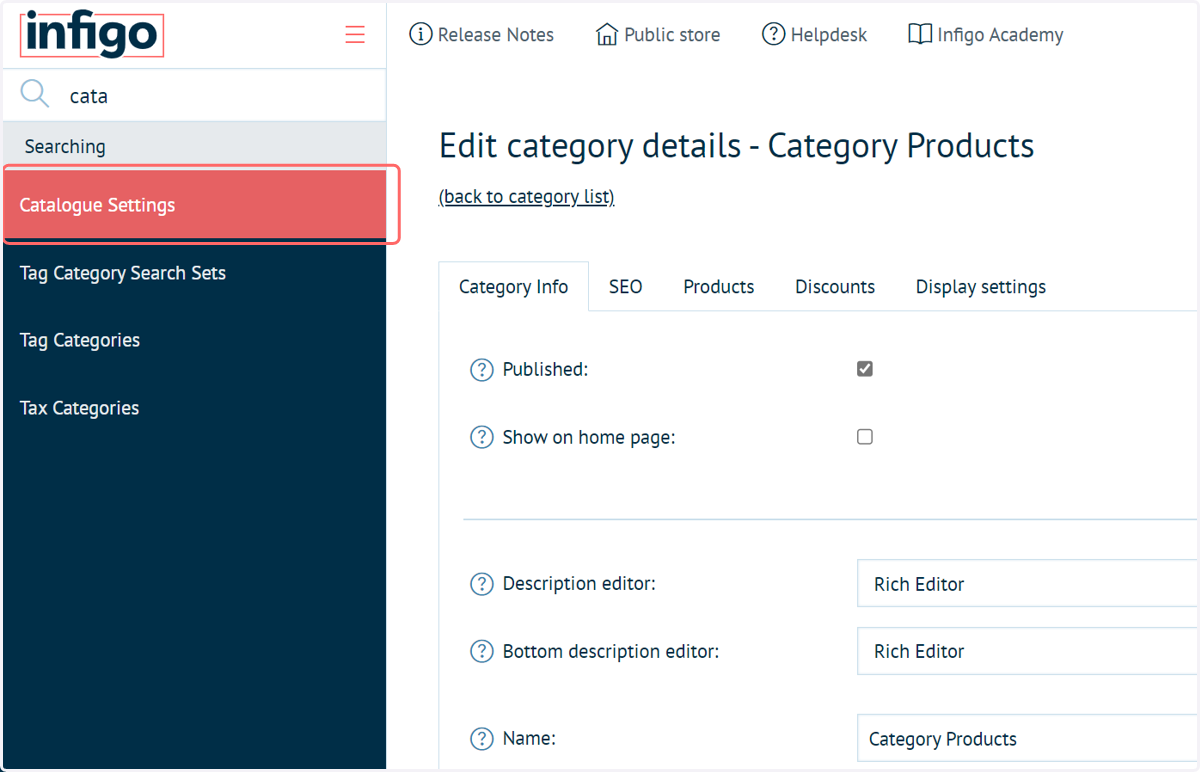This screenshot has width=1200, height=772.
Task: Click the Description editor label text
Action: pos(579,584)
